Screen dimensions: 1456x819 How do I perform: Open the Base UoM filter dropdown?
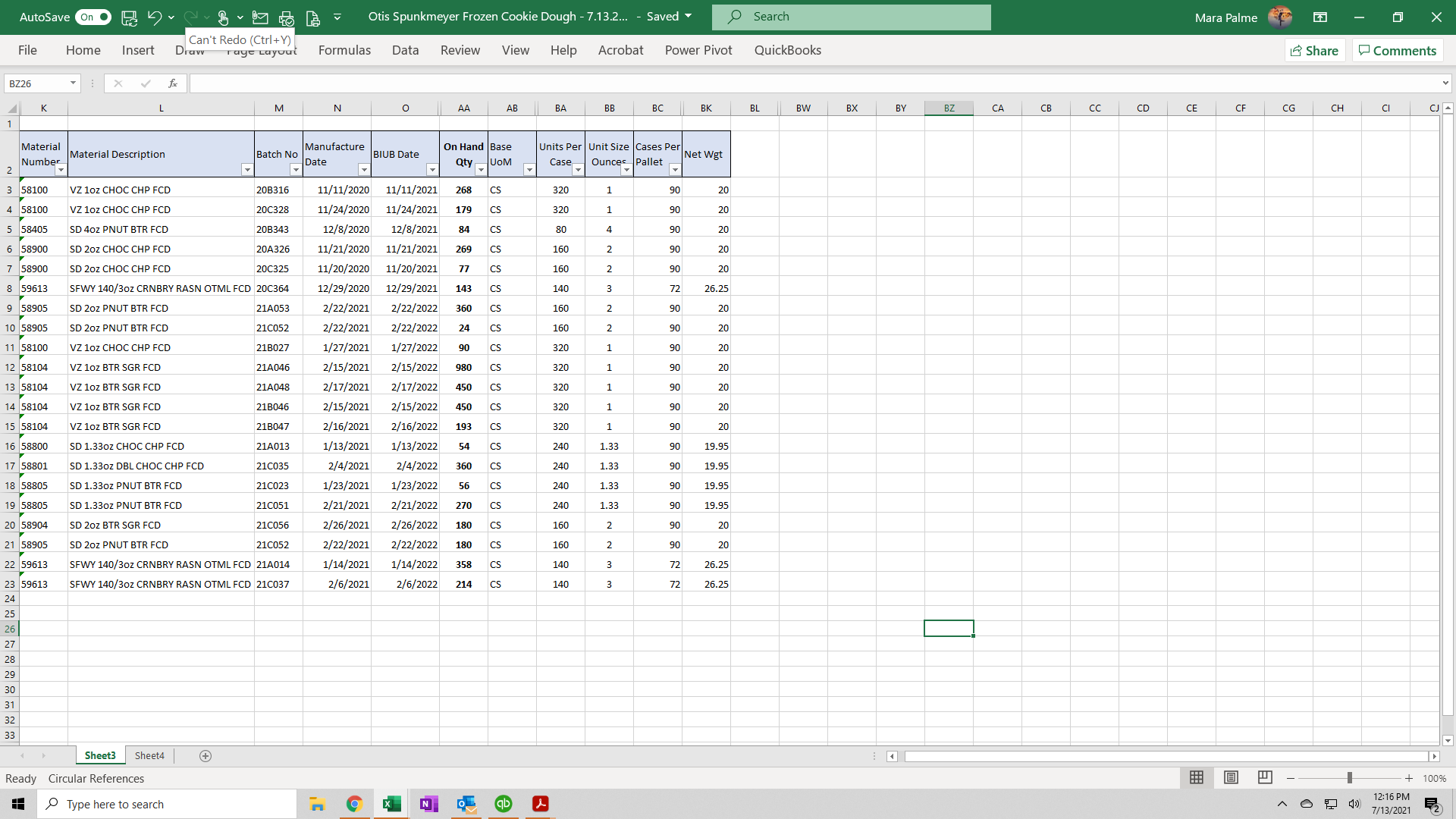(529, 170)
